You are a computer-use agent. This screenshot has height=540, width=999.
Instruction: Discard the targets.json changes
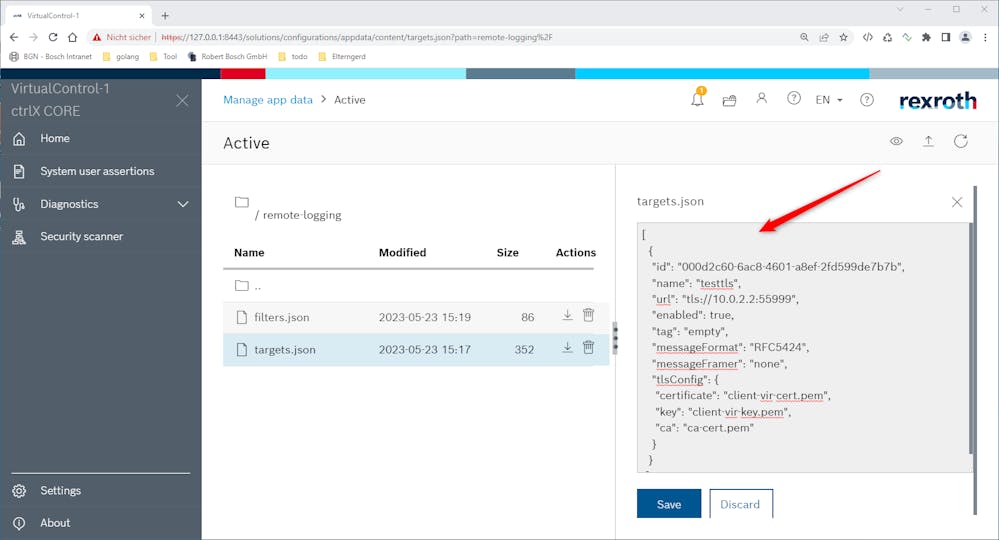point(740,504)
